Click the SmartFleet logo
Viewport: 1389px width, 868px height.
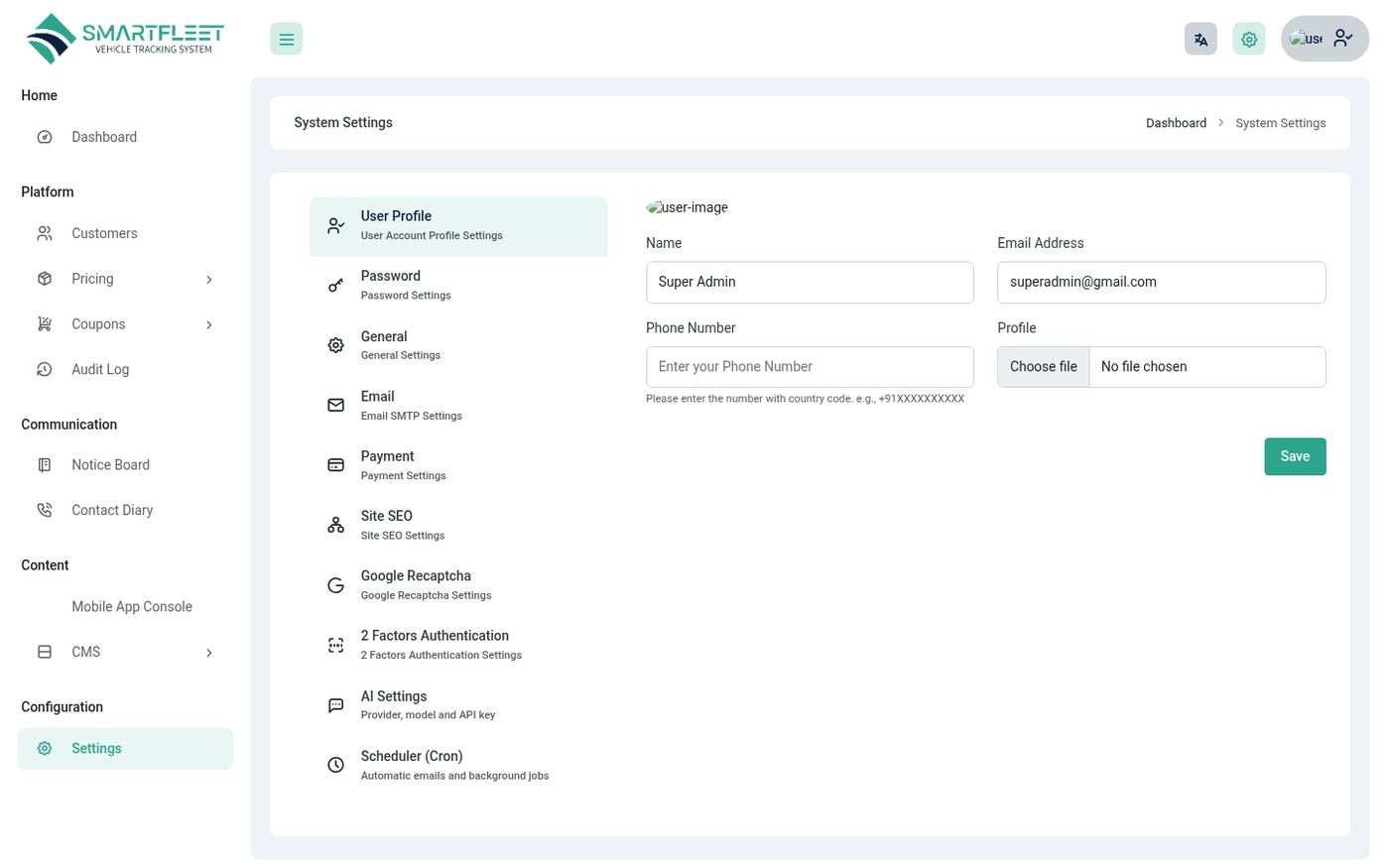coord(125,39)
